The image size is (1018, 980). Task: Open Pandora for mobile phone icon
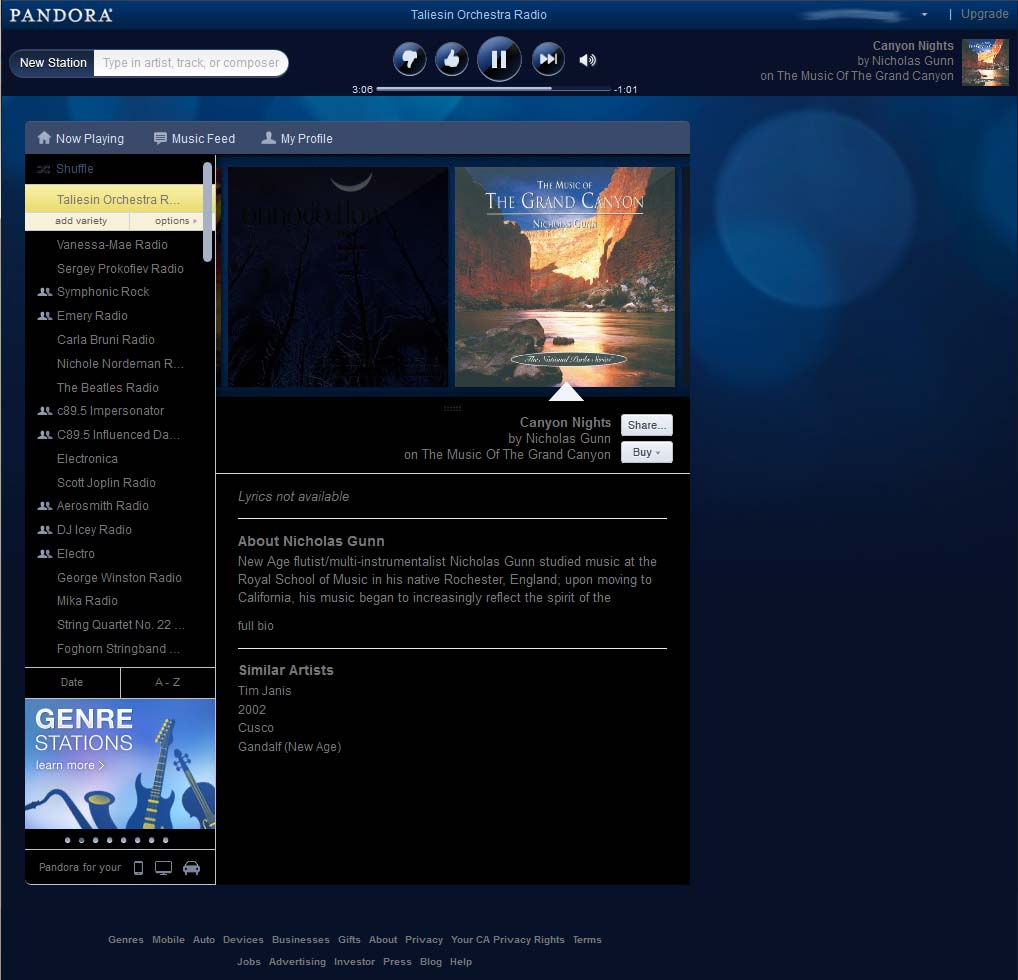point(138,868)
